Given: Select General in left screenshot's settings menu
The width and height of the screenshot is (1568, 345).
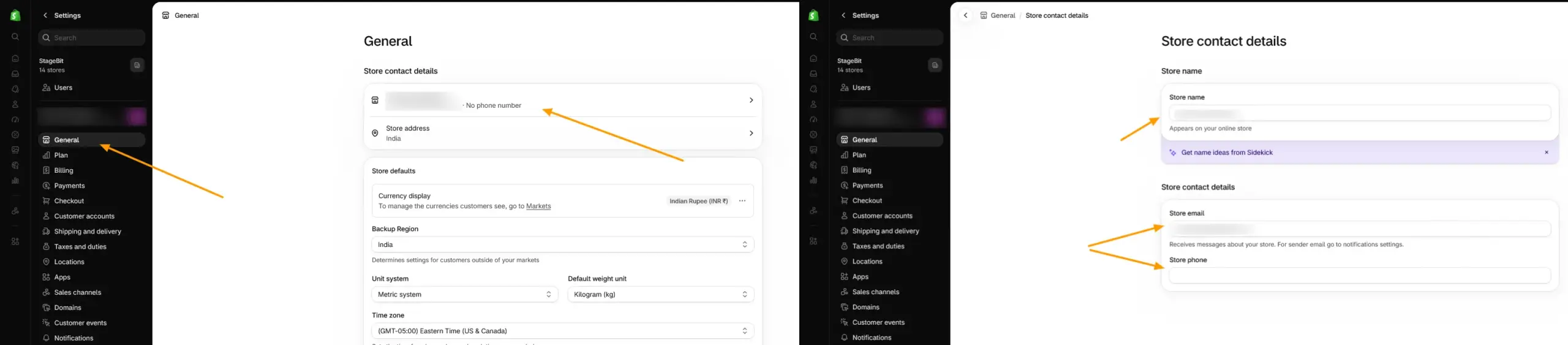Looking at the screenshot, I should point(91,140).
